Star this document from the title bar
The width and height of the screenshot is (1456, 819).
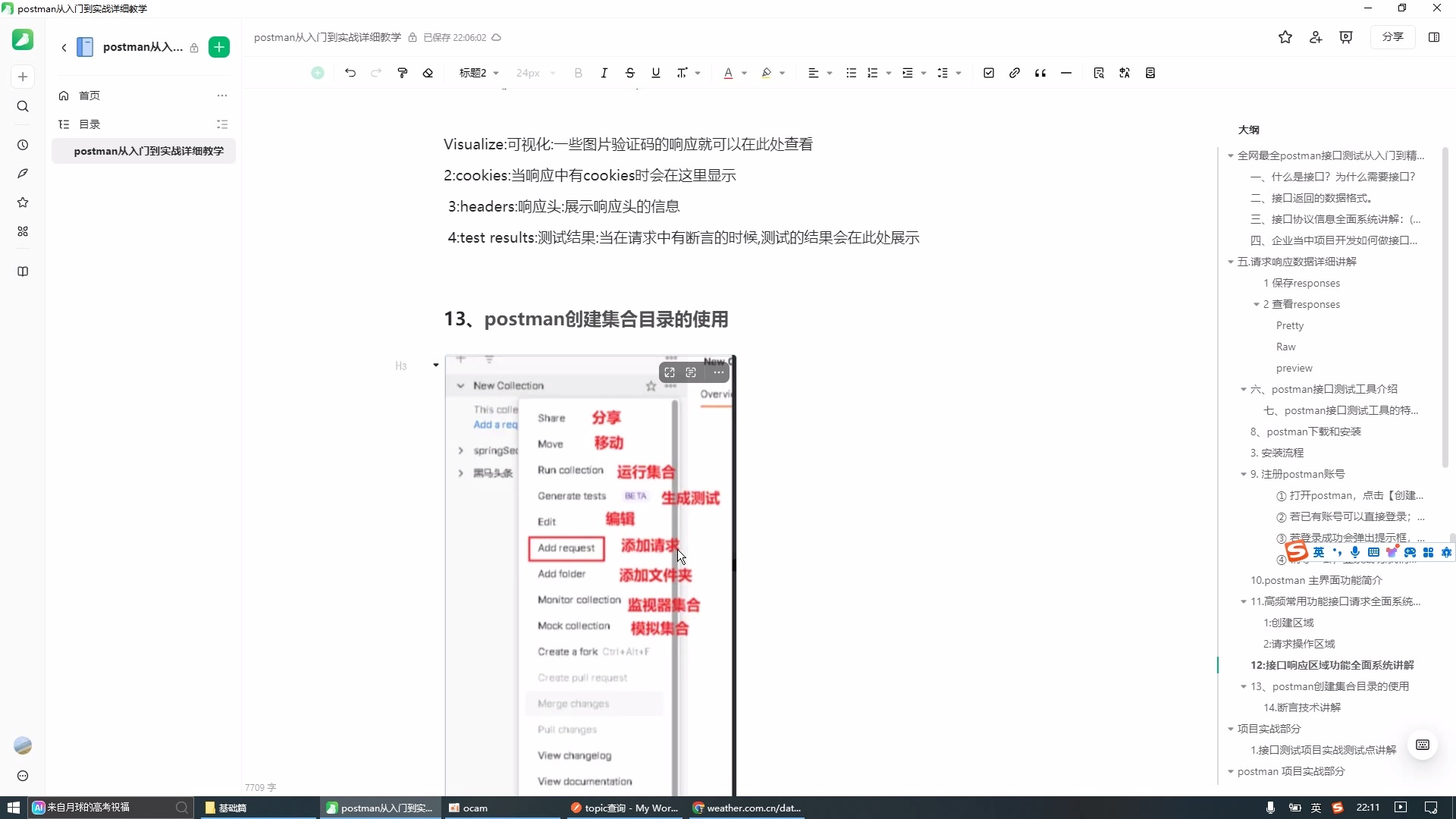(x=1285, y=37)
